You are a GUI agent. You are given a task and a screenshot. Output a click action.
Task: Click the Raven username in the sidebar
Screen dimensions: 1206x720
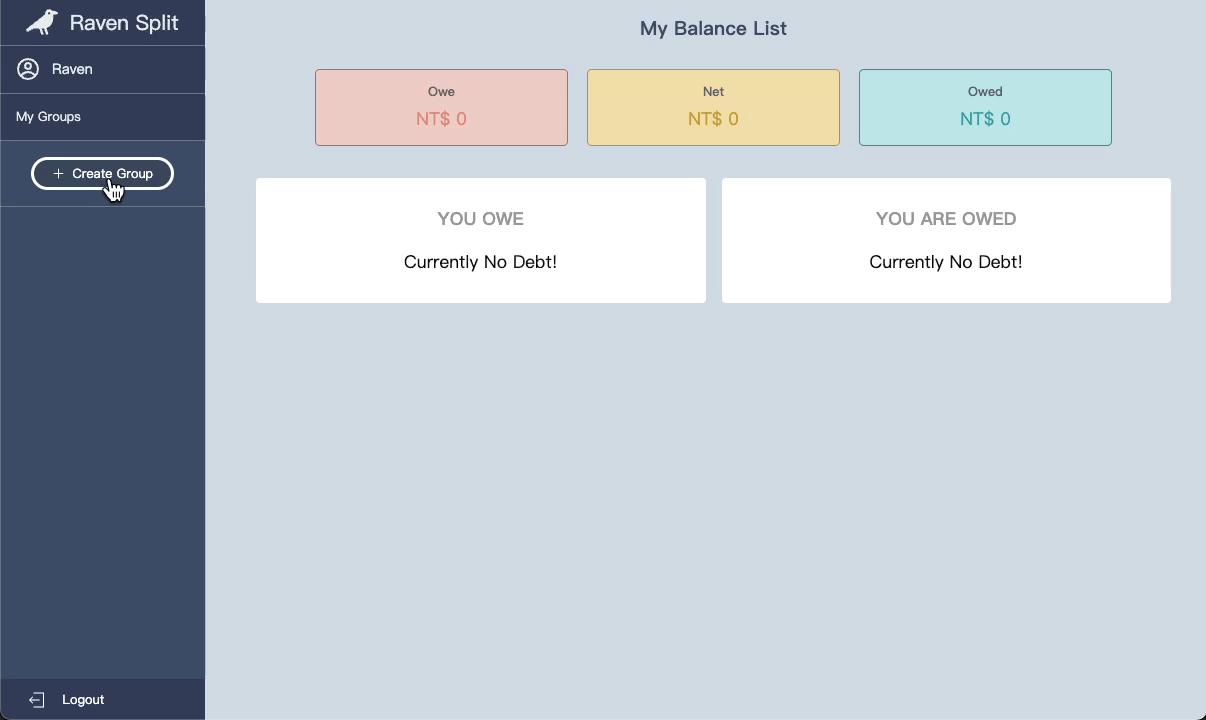click(x=71, y=69)
